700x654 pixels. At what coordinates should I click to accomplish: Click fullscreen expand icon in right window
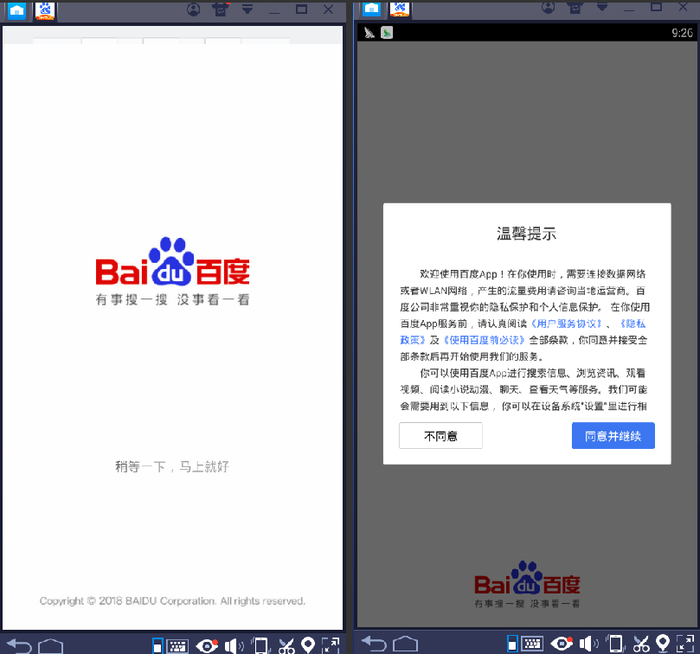click(686, 643)
